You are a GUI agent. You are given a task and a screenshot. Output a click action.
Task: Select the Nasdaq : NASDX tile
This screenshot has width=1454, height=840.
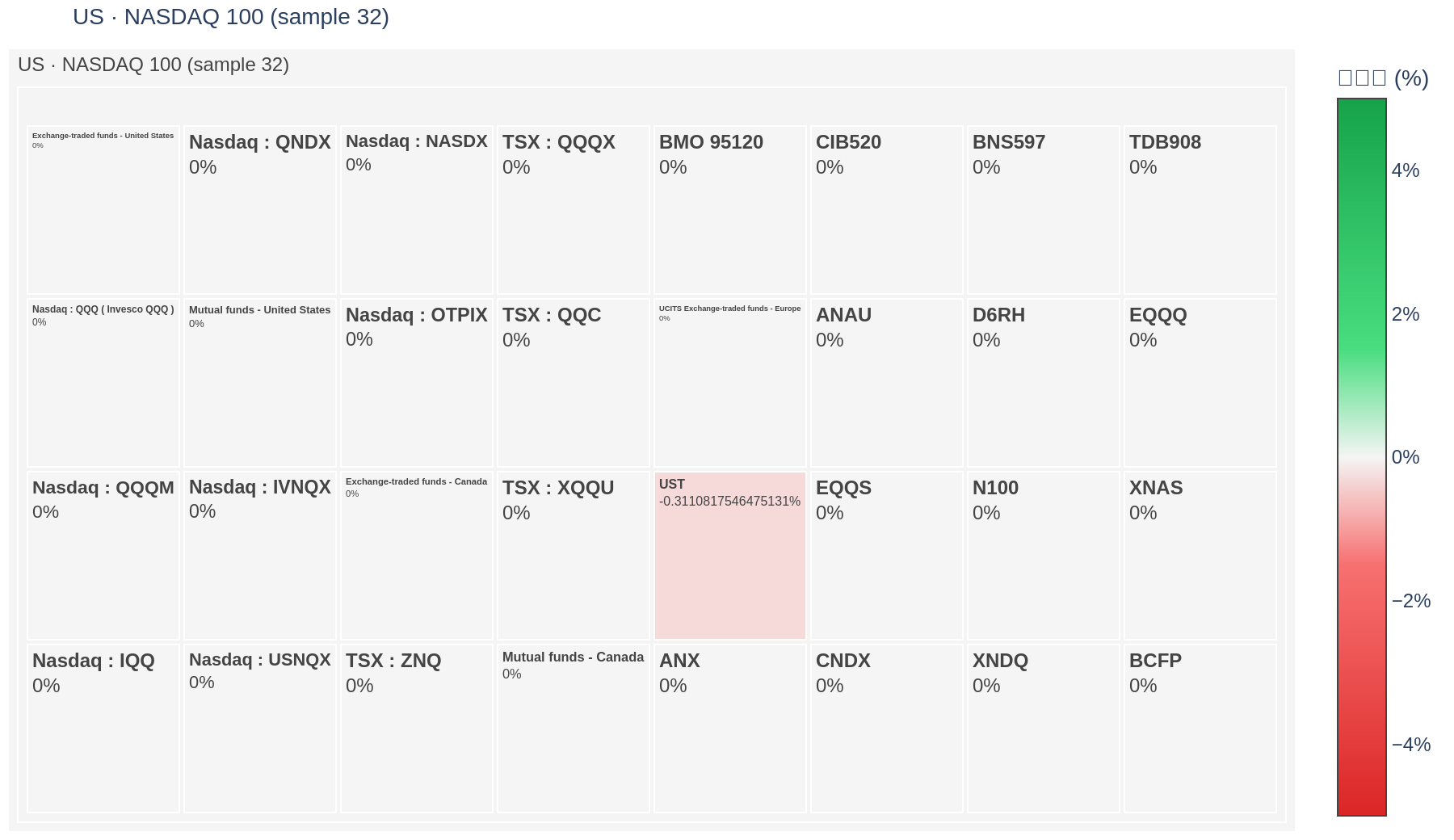click(x=417, y=210)
